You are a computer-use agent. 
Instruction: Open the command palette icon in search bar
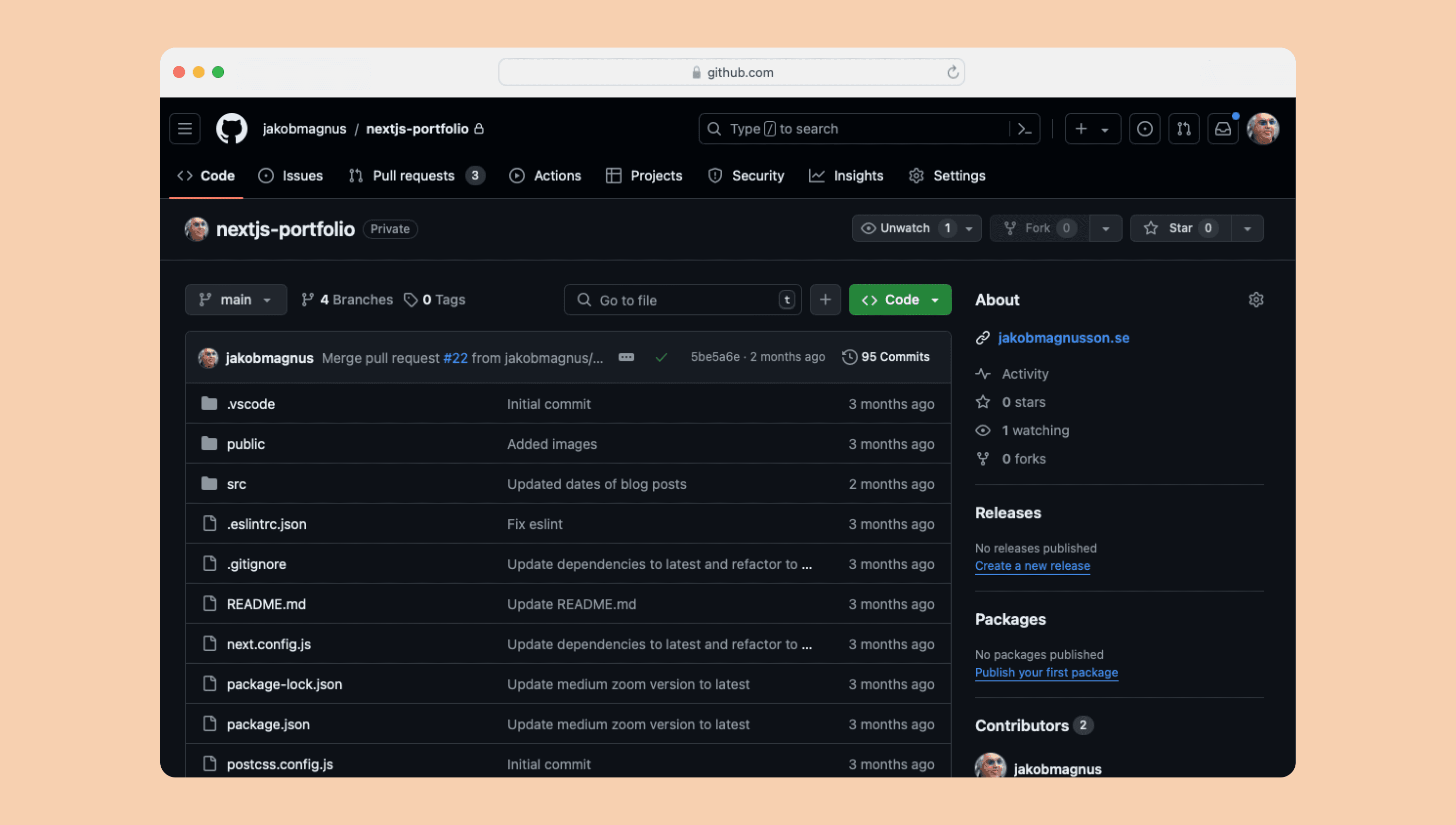(x=1025, y=129)
